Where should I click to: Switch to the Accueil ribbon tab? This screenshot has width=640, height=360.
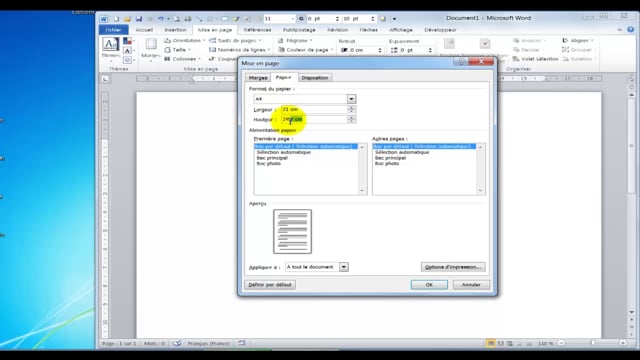[144, 30]
